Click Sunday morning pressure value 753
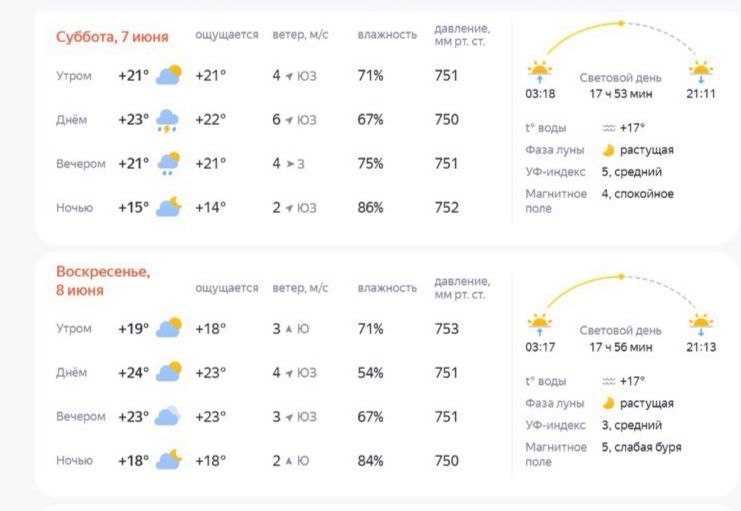741x511 pixels. [x=447, y=329]
